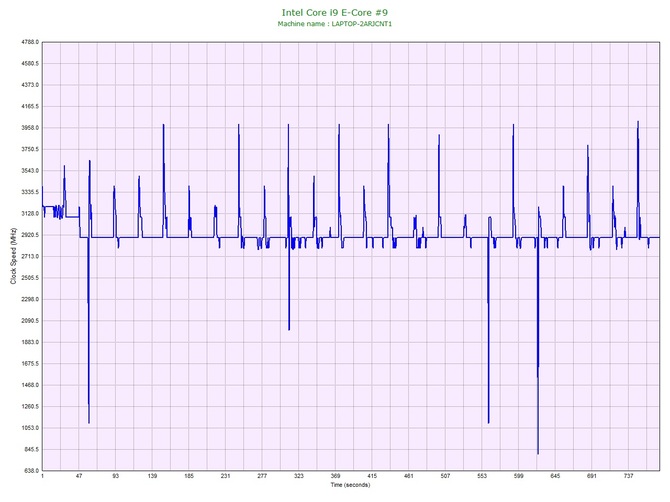Click the 638.0 y-axis value
Viewport: 670px width, 502px height.
click(x=30, y=471)
